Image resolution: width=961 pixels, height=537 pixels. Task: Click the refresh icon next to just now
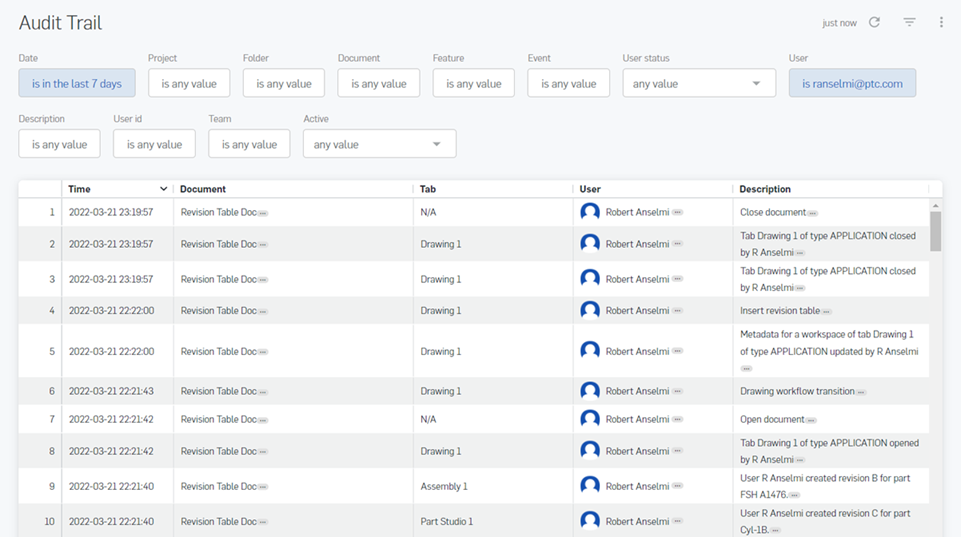tap(874, 22)
